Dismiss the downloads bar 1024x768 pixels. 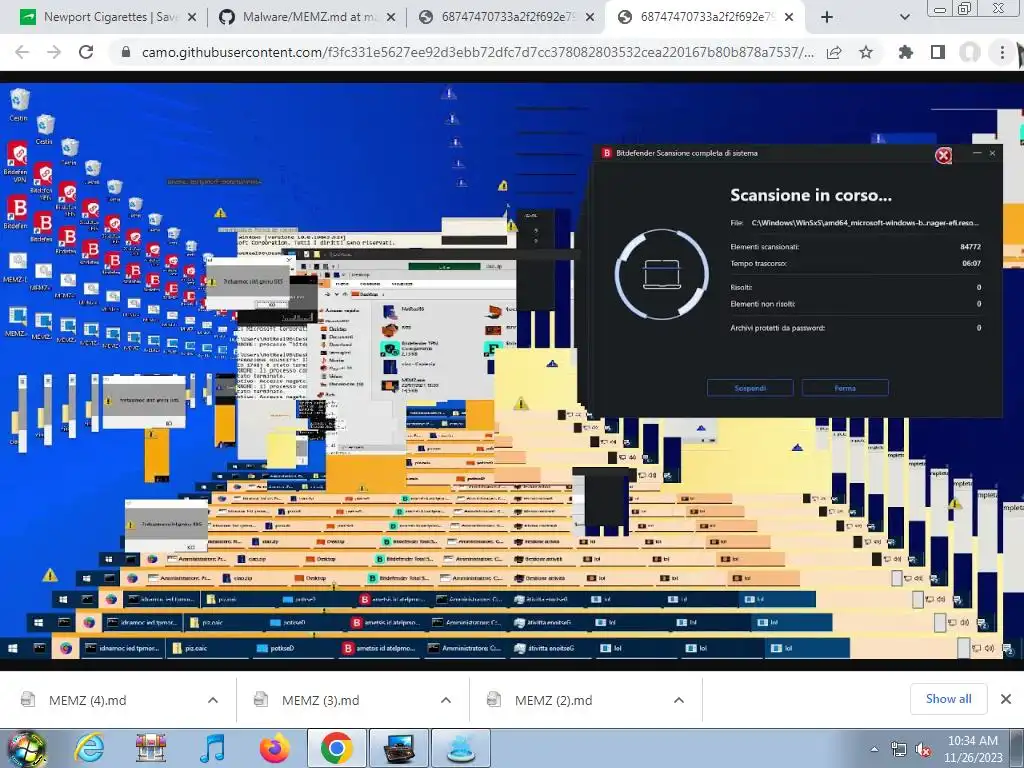coord(1006,699)
